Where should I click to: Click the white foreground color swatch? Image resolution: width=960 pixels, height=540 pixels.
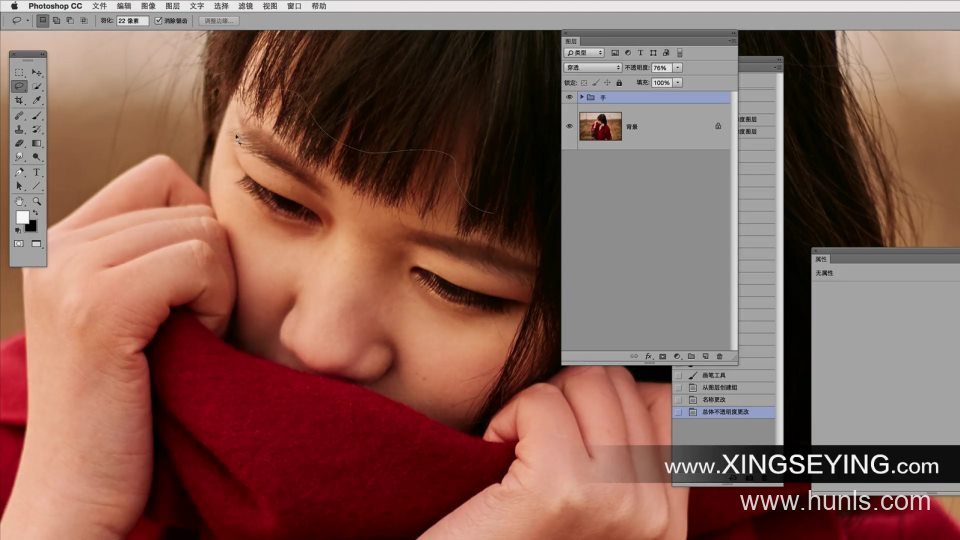(22, 217)
